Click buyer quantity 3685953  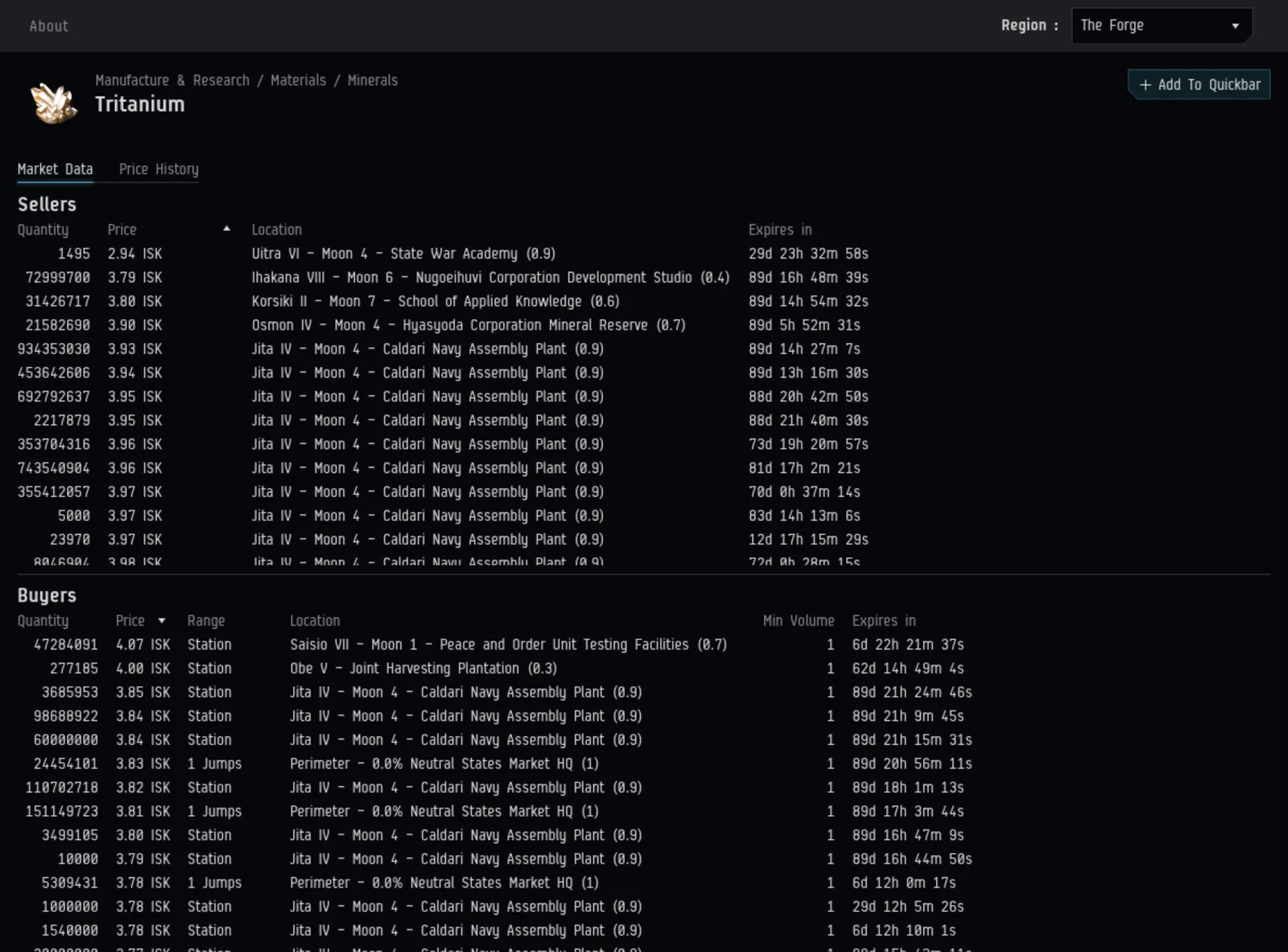(70, 692)
